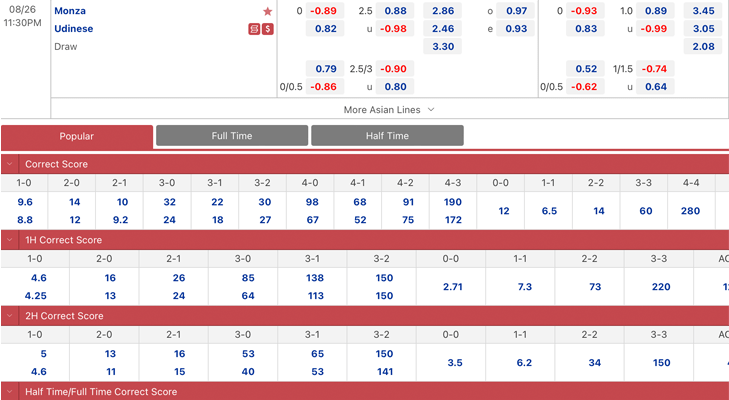Choose 1H correct score 0-0 odds 2.71
The width and height of the screenshot is (729, 400).
point(452,287)
